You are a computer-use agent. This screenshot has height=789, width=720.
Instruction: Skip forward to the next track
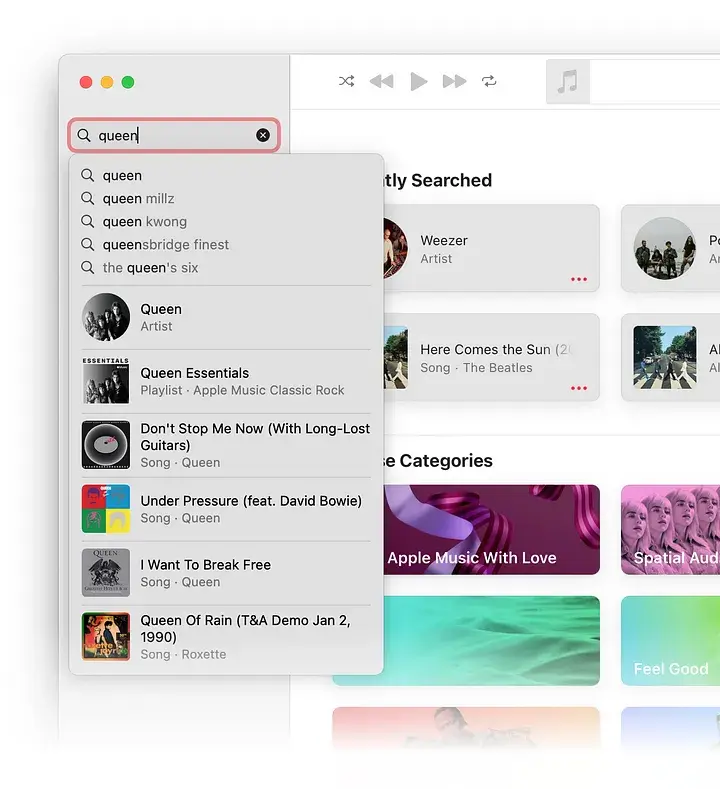[x=454, y=81]
